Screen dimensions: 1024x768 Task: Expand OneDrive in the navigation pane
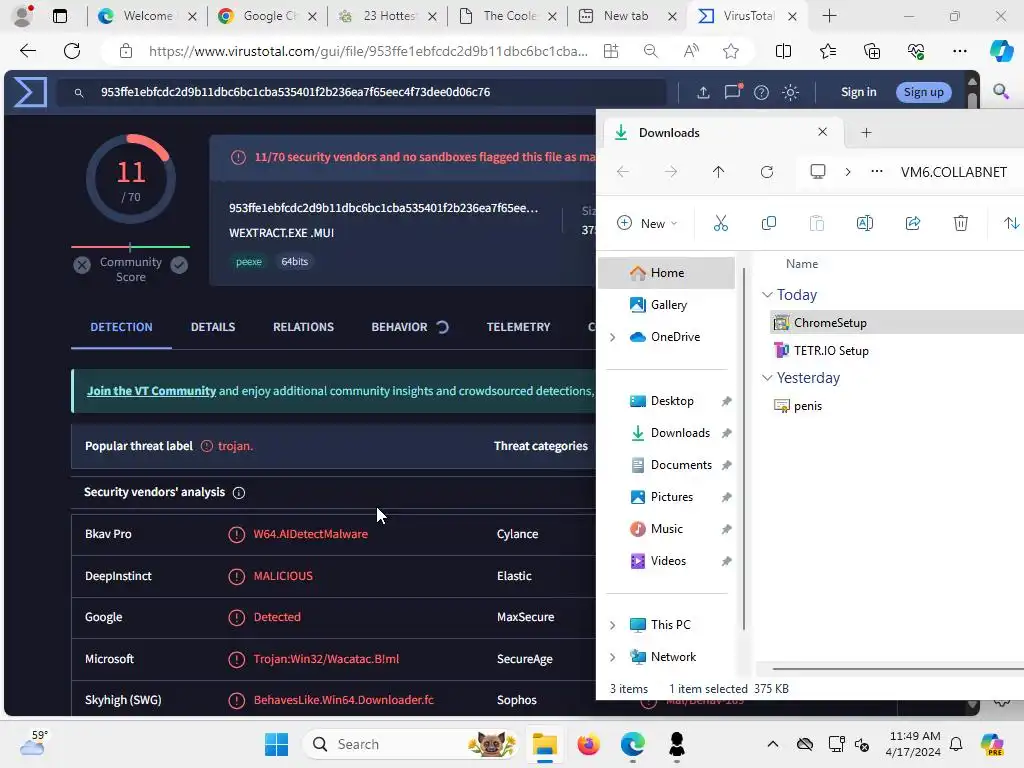pos(612,337)
